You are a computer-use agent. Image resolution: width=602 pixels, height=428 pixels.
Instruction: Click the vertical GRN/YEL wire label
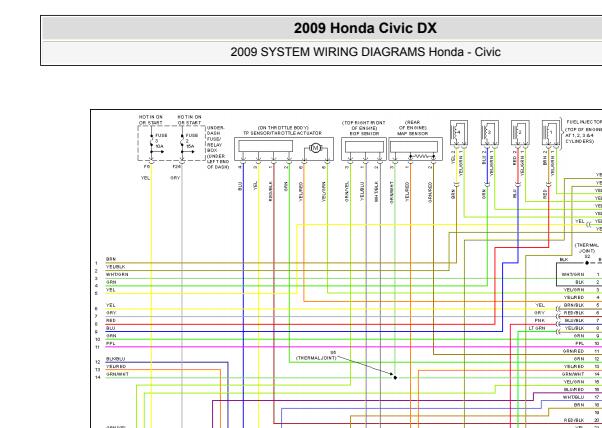347,192
